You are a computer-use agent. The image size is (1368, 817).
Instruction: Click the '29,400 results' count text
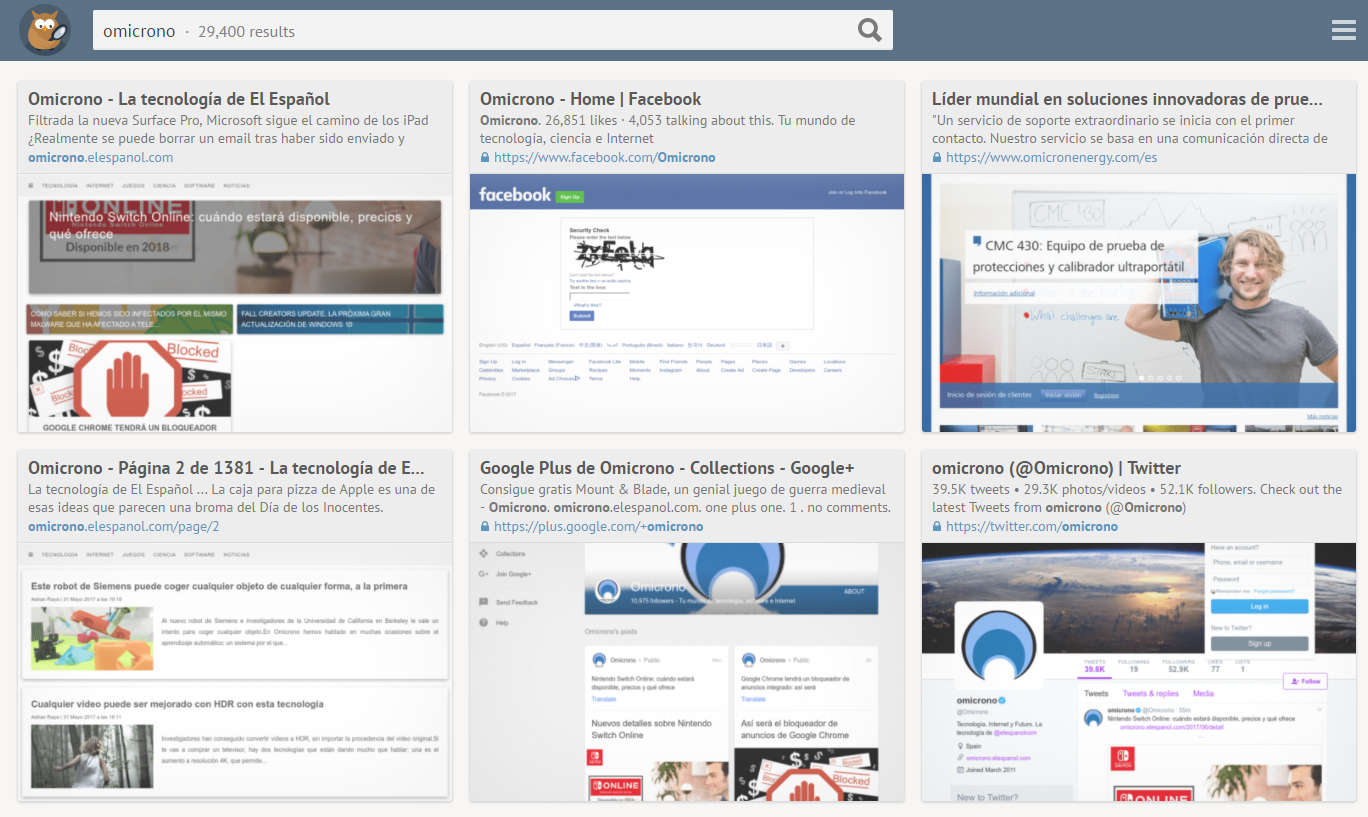pyautogui.click(x=246, y=31)
